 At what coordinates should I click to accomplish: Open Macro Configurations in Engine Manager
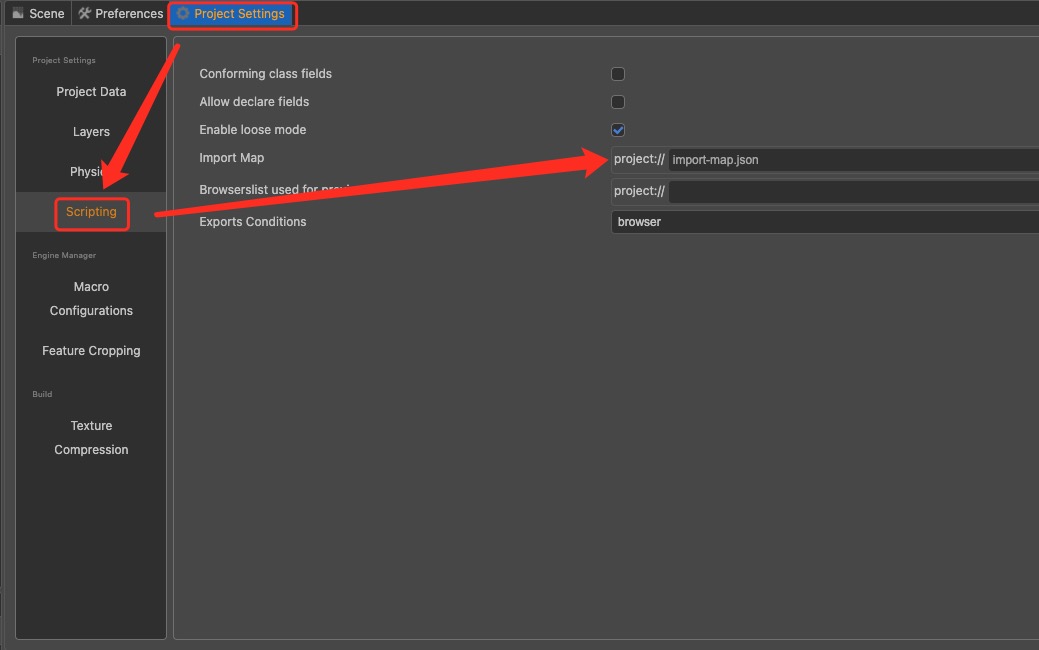point(91,299)
